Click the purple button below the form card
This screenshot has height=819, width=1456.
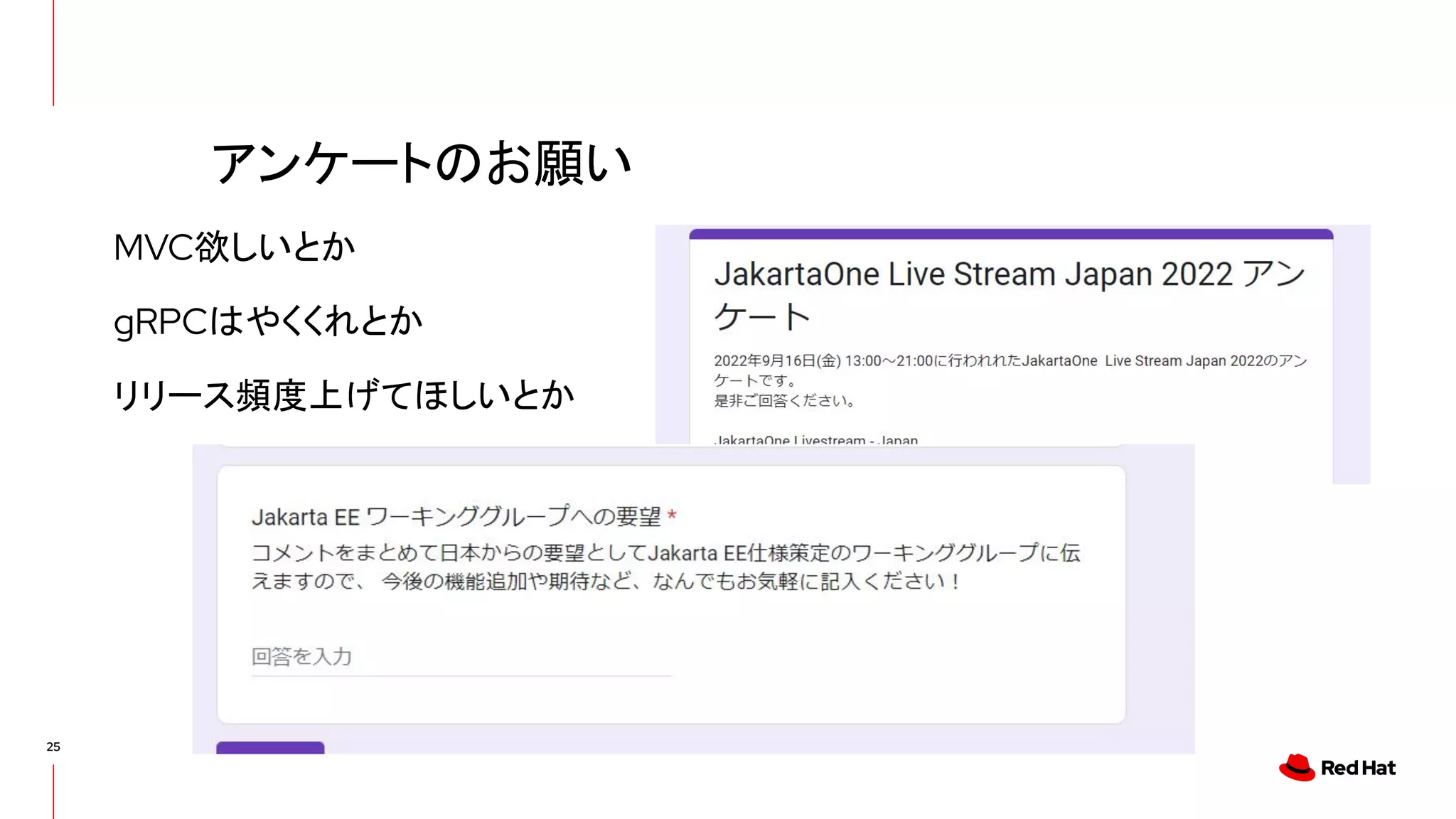[x=270, y=748]
